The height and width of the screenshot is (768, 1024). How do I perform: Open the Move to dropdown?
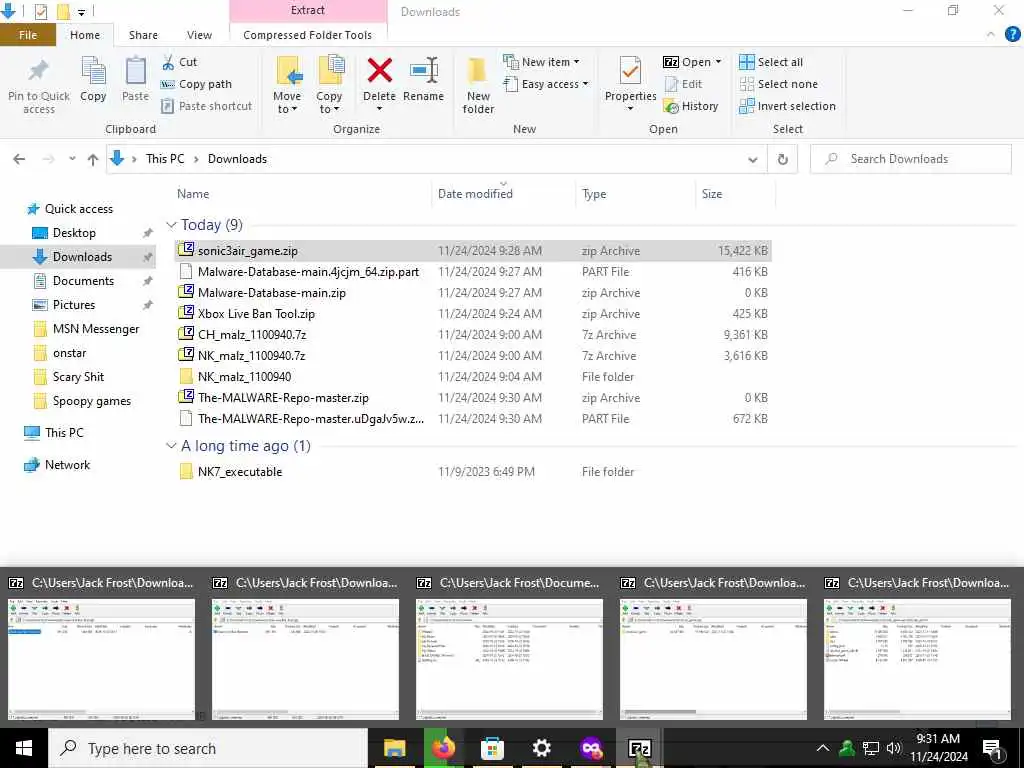click(287, 110)
